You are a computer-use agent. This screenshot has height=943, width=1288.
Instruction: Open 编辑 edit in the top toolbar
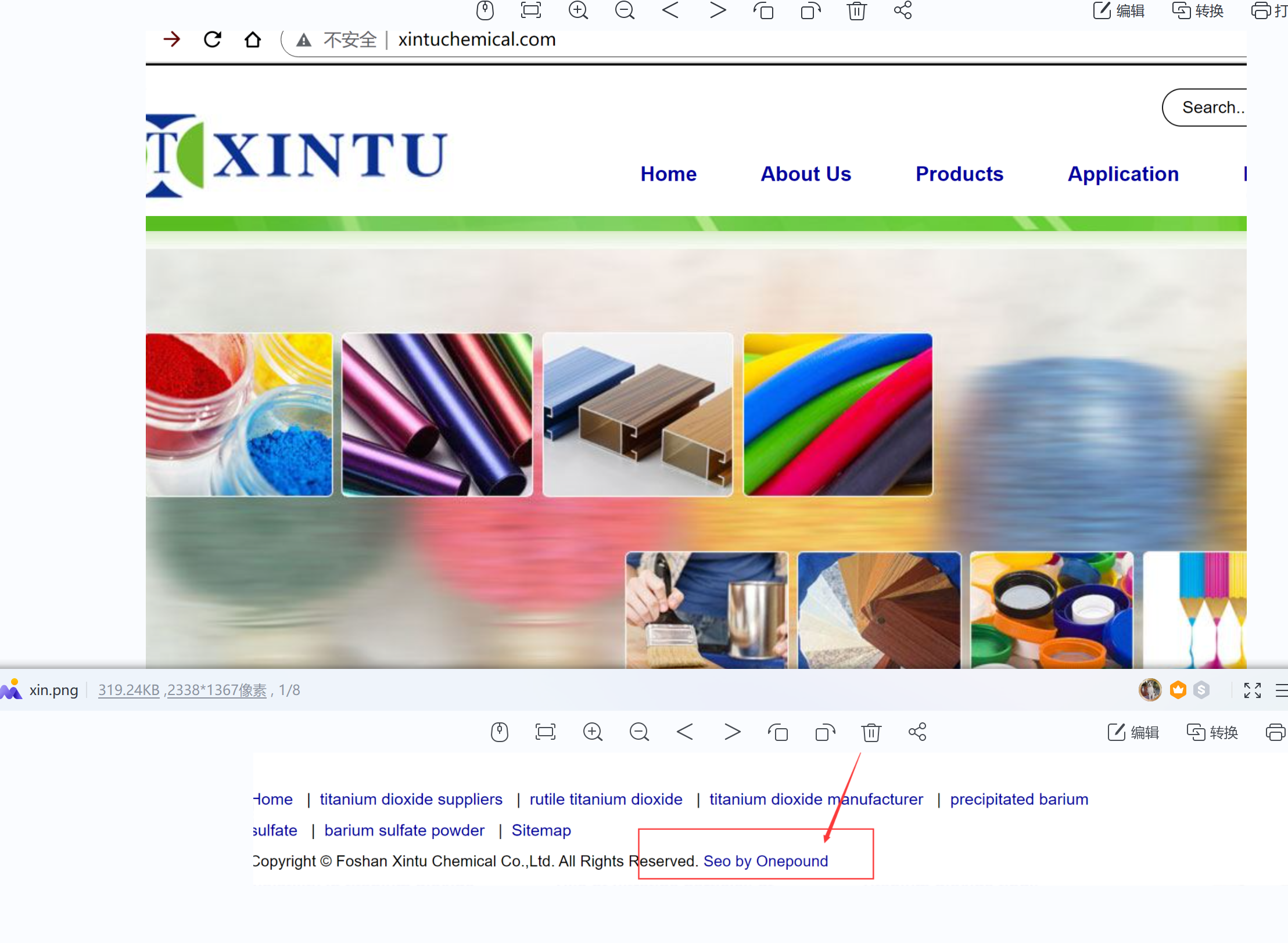pyautogui.click(x=1118, y=10)
